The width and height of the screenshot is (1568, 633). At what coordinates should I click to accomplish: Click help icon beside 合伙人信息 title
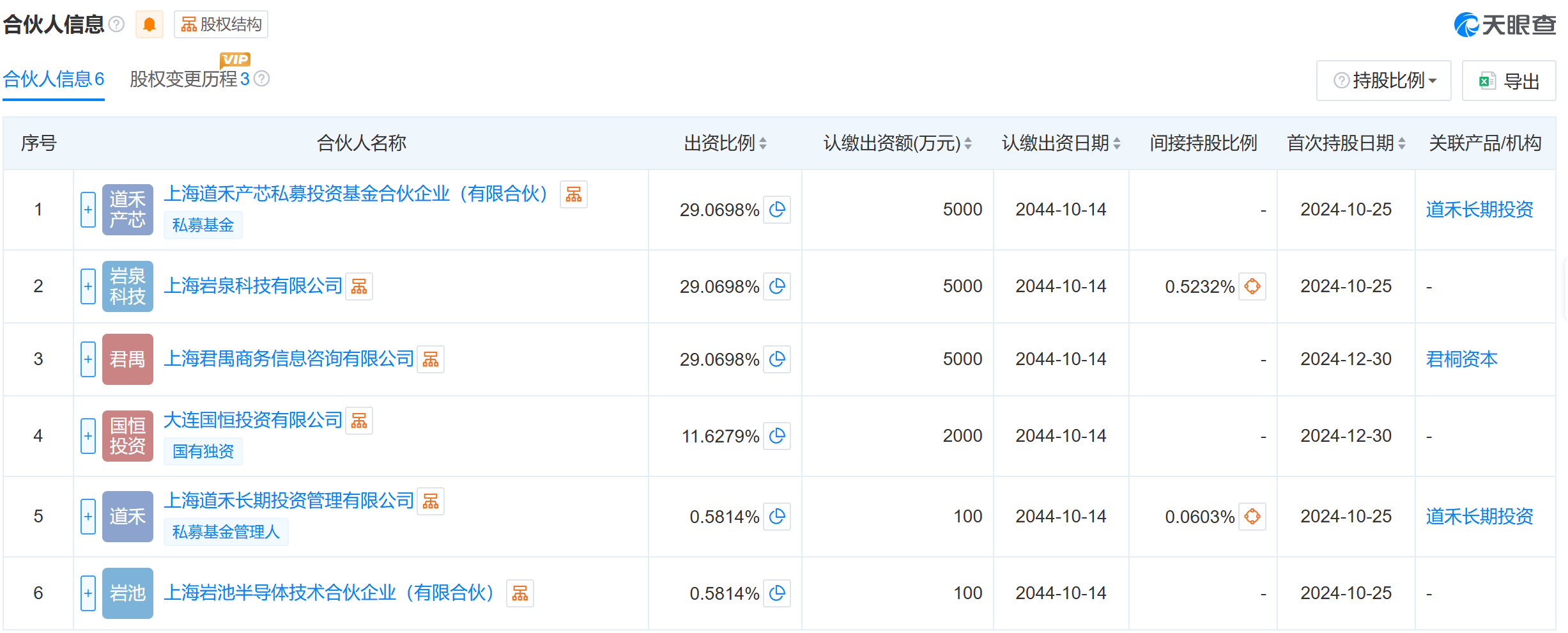click(x=116, y=24)
